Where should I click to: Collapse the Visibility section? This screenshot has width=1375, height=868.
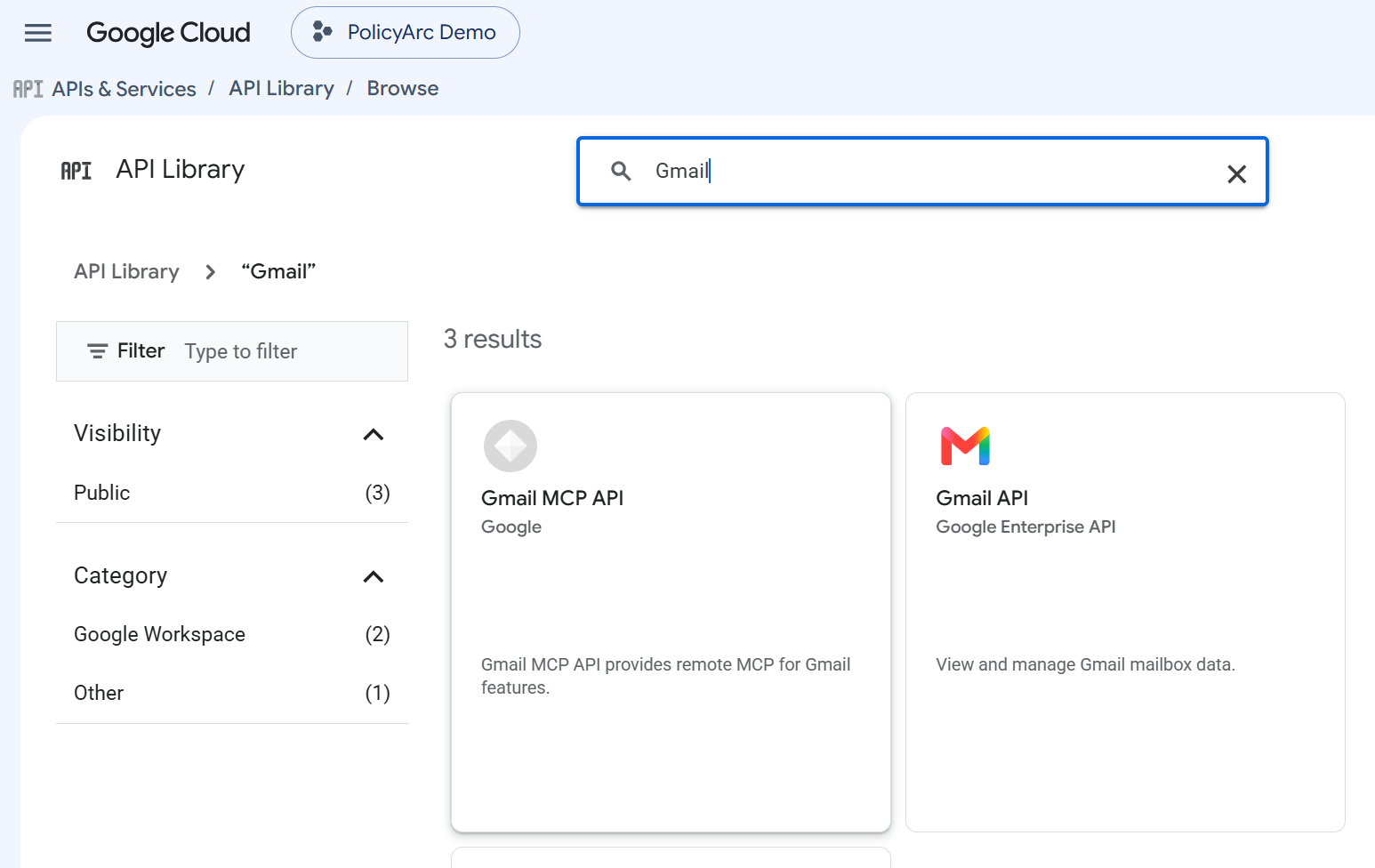(374, 434)
